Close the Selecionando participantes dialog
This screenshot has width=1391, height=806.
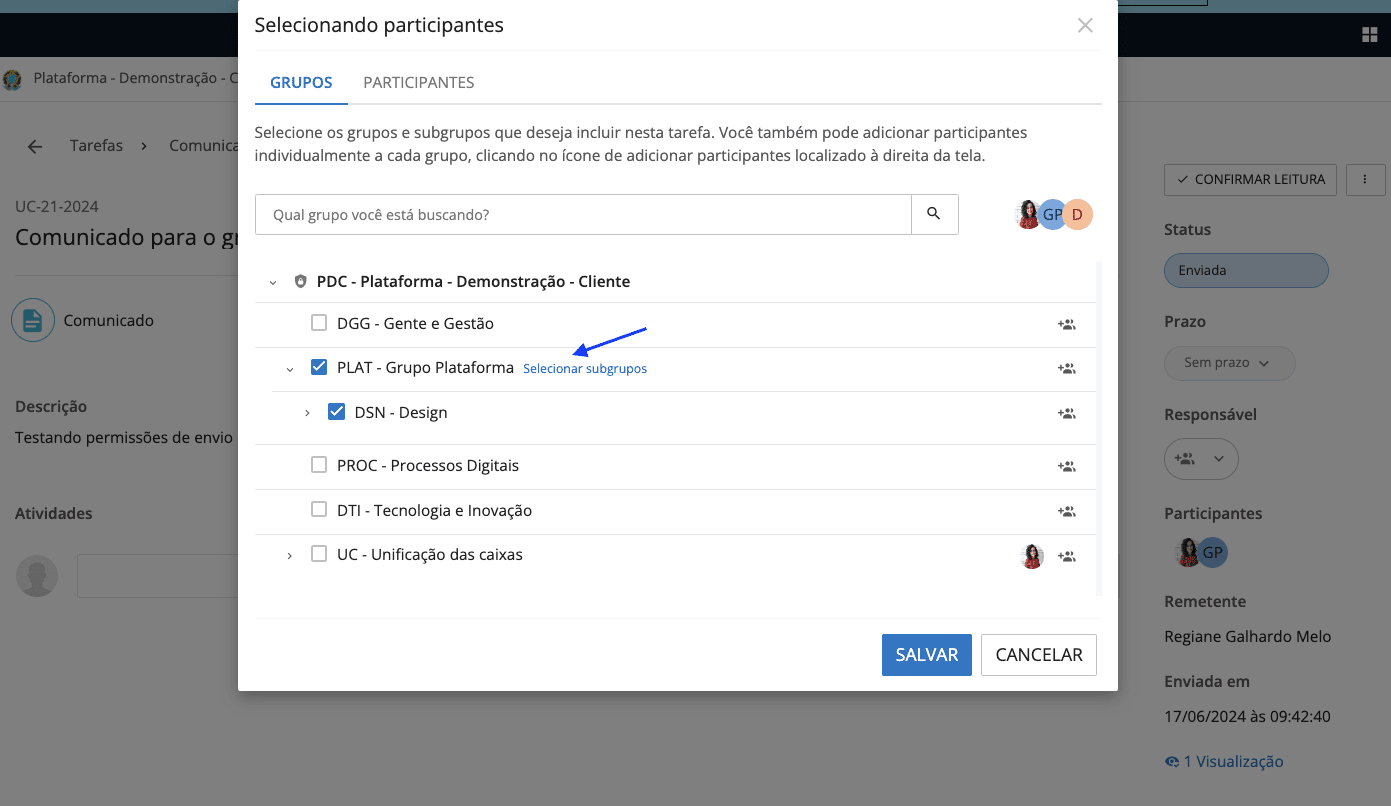point(1085,26)
